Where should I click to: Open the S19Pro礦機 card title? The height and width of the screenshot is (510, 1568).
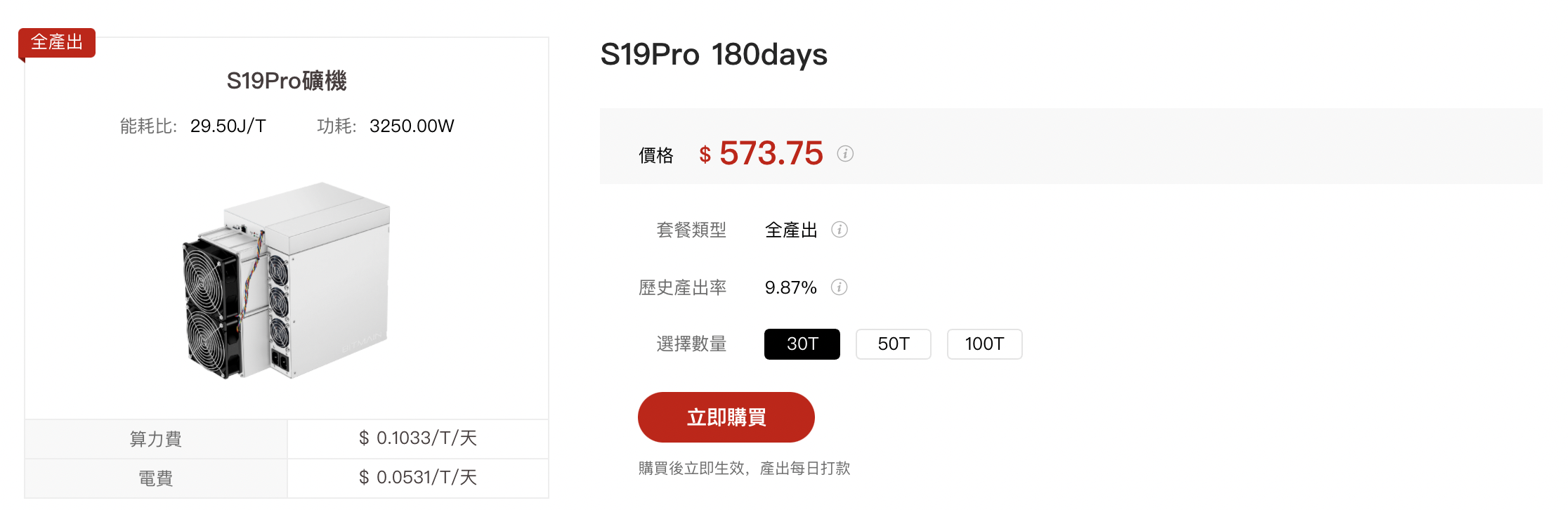(x=287, y=81)
